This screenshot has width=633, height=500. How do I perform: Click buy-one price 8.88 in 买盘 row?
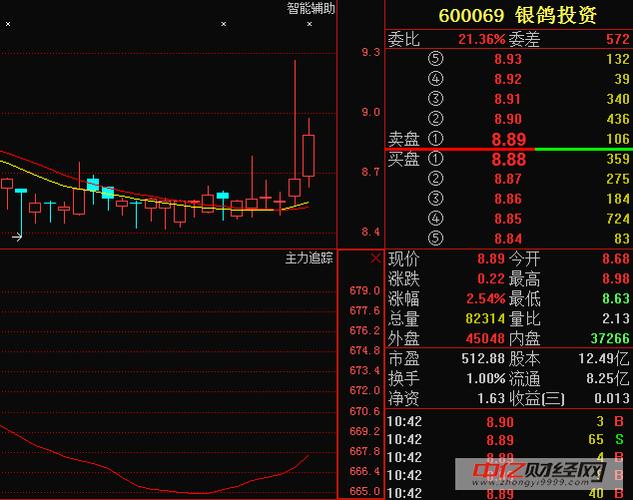(x=509, y=159)
